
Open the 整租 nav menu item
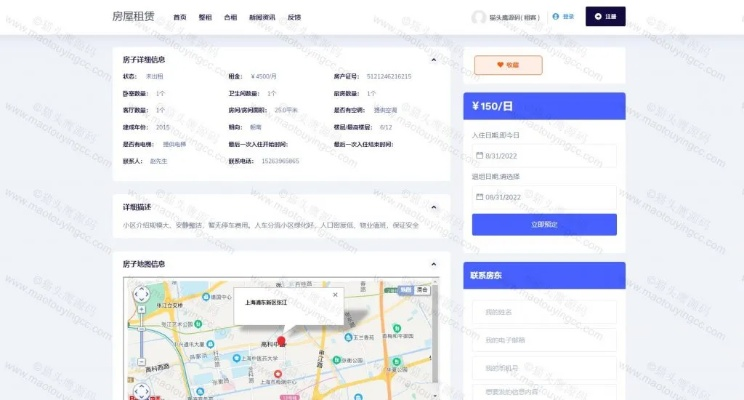(205, 17)
